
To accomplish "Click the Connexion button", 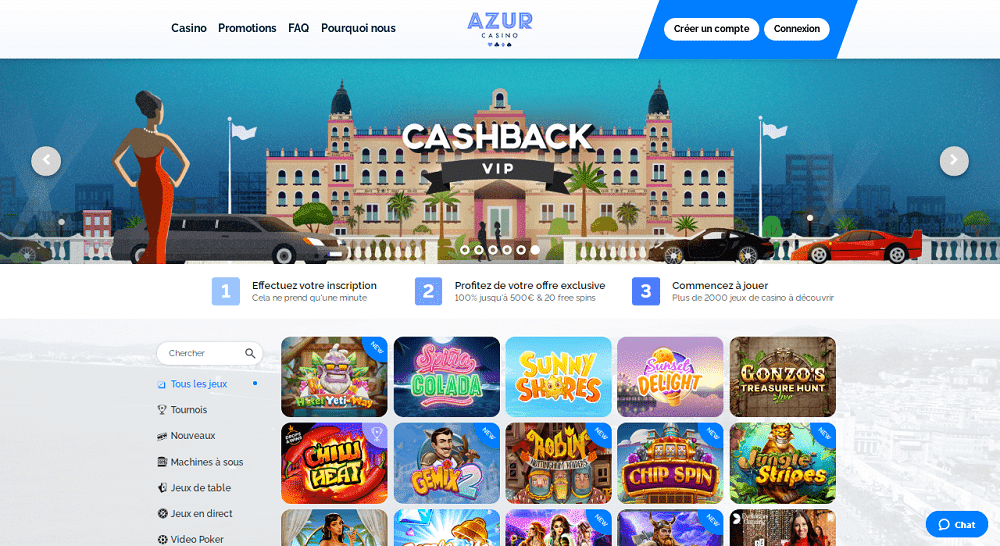I will pos(797,29).
